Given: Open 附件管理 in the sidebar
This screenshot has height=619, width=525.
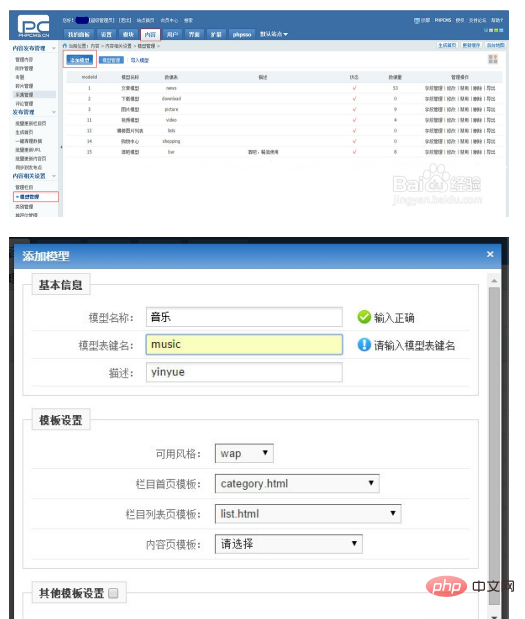Looking at the screenshot, I should tap(24, 68).
